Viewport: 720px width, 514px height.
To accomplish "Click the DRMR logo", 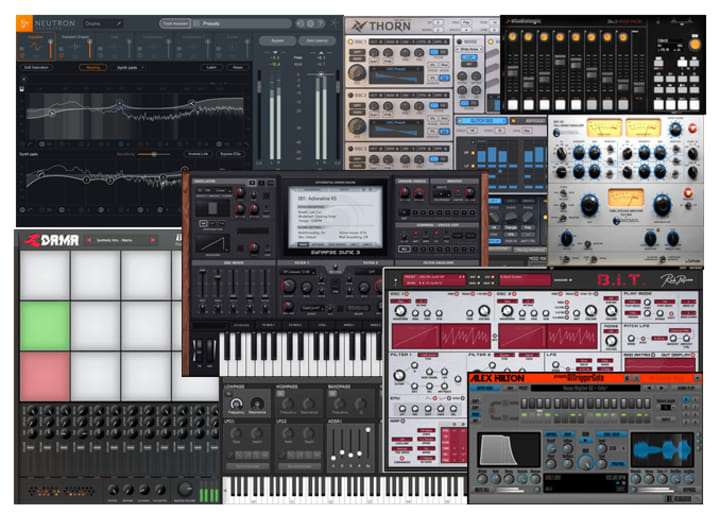I will click(x=52, y=240).
